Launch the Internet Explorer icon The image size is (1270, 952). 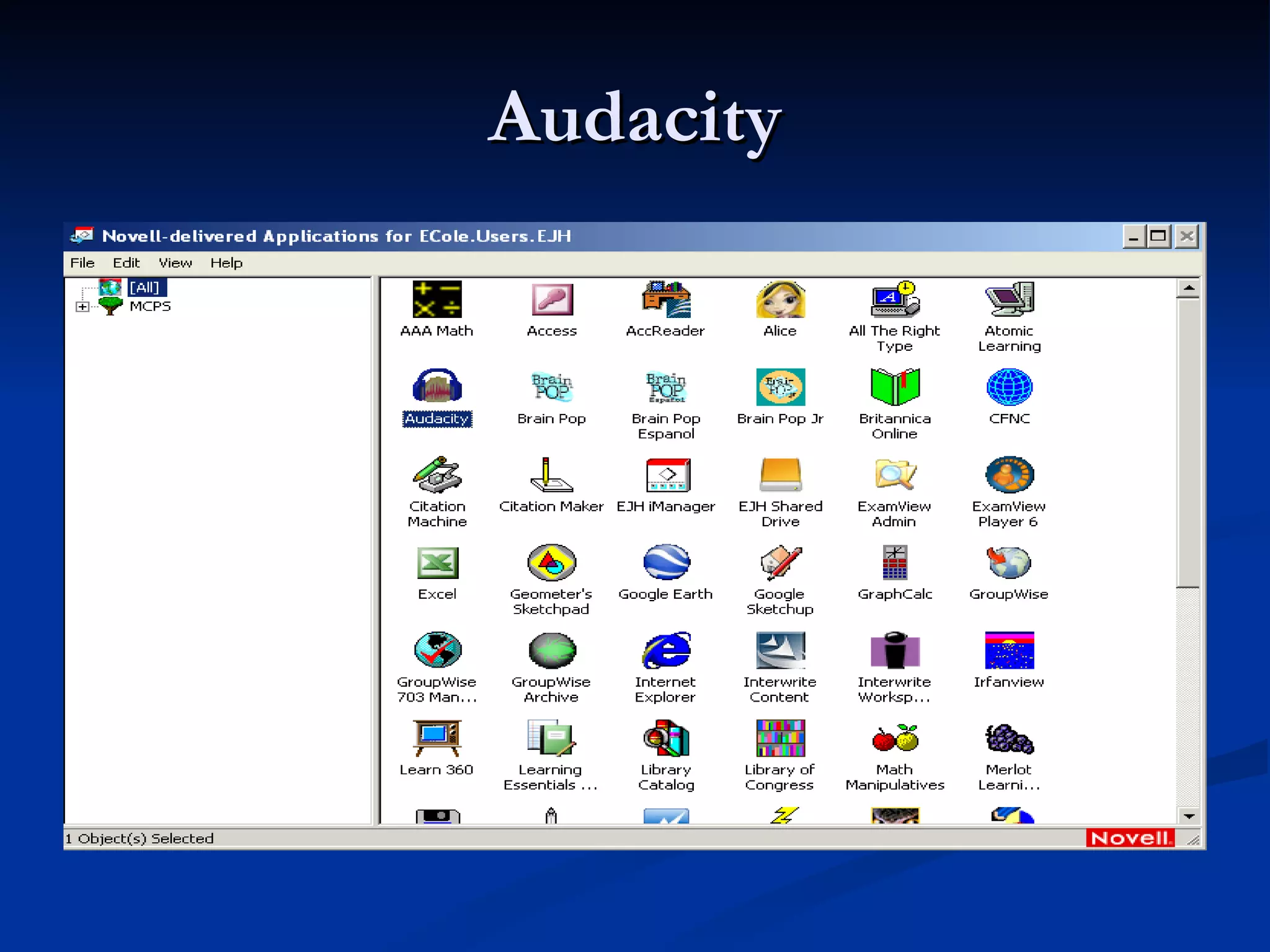point(665,650)
